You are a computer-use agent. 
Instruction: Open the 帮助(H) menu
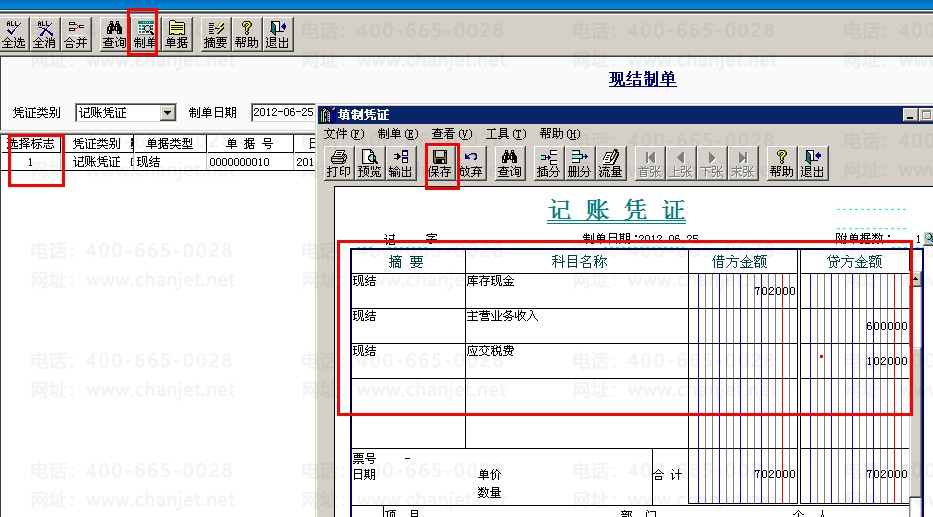coord(560,134)
